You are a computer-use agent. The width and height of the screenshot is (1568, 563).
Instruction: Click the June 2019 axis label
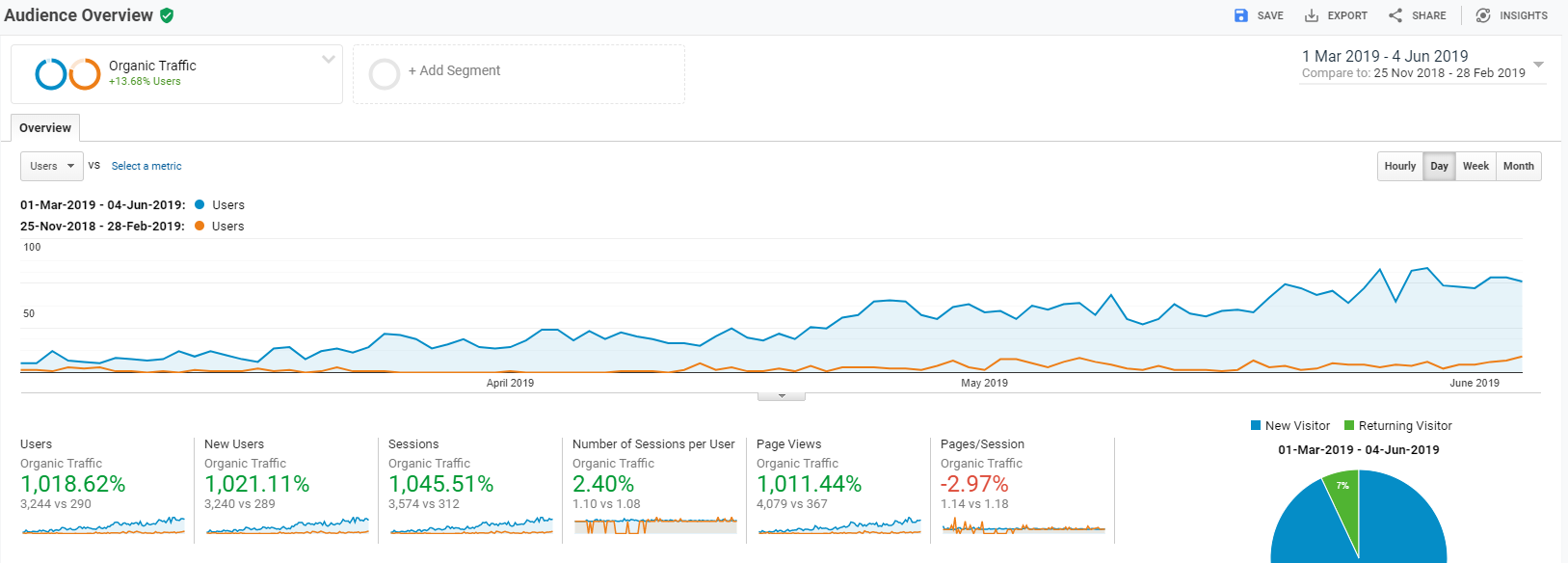pos(1475,383)
